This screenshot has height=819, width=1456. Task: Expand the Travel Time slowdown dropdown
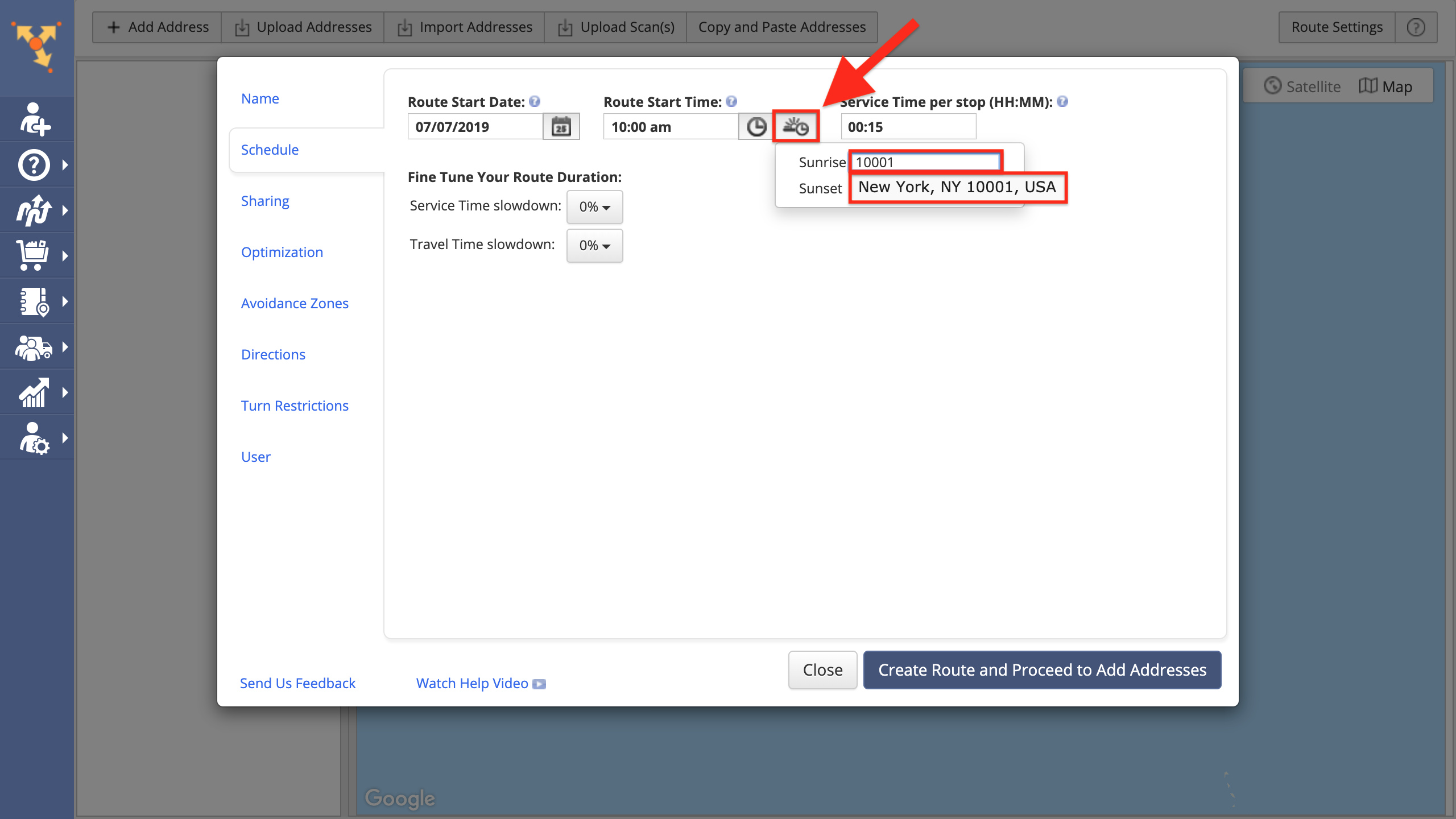[594, 245]
